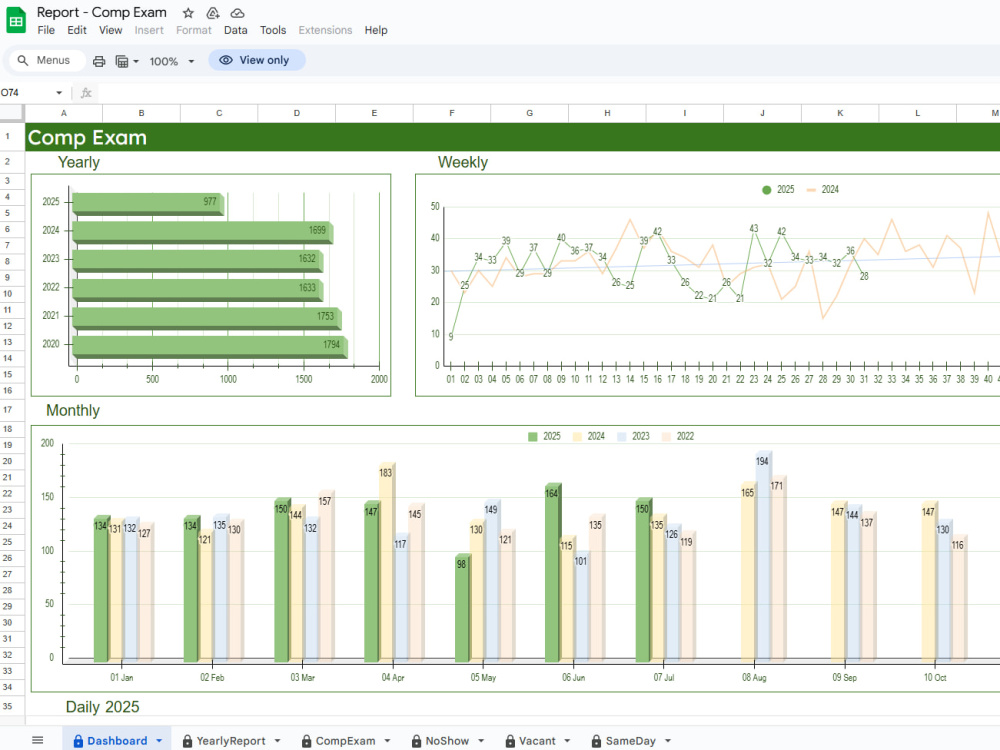The height and width of the screenshot is (750, 1000).
Task: Click the lock icon on CompExam tab
Action: pos(307,741)
